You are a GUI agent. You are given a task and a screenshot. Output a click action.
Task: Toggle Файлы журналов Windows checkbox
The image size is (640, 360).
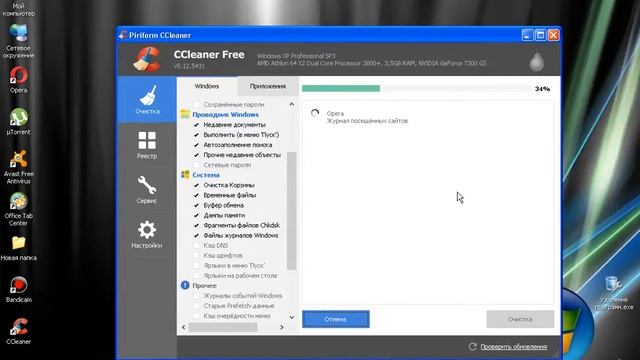tap(196, 236)
